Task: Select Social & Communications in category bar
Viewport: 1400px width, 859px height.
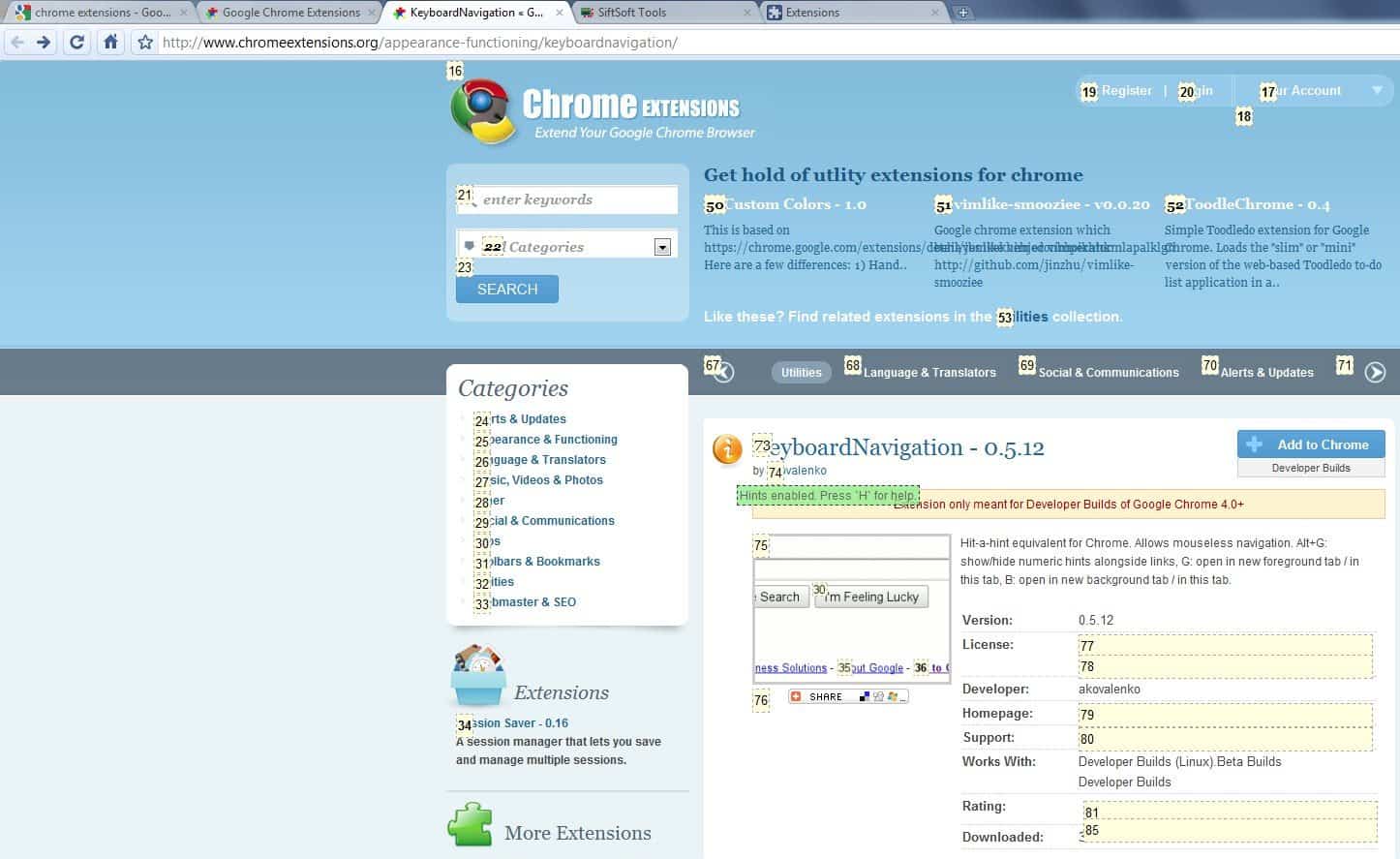Action: [x=1108, y=373]
